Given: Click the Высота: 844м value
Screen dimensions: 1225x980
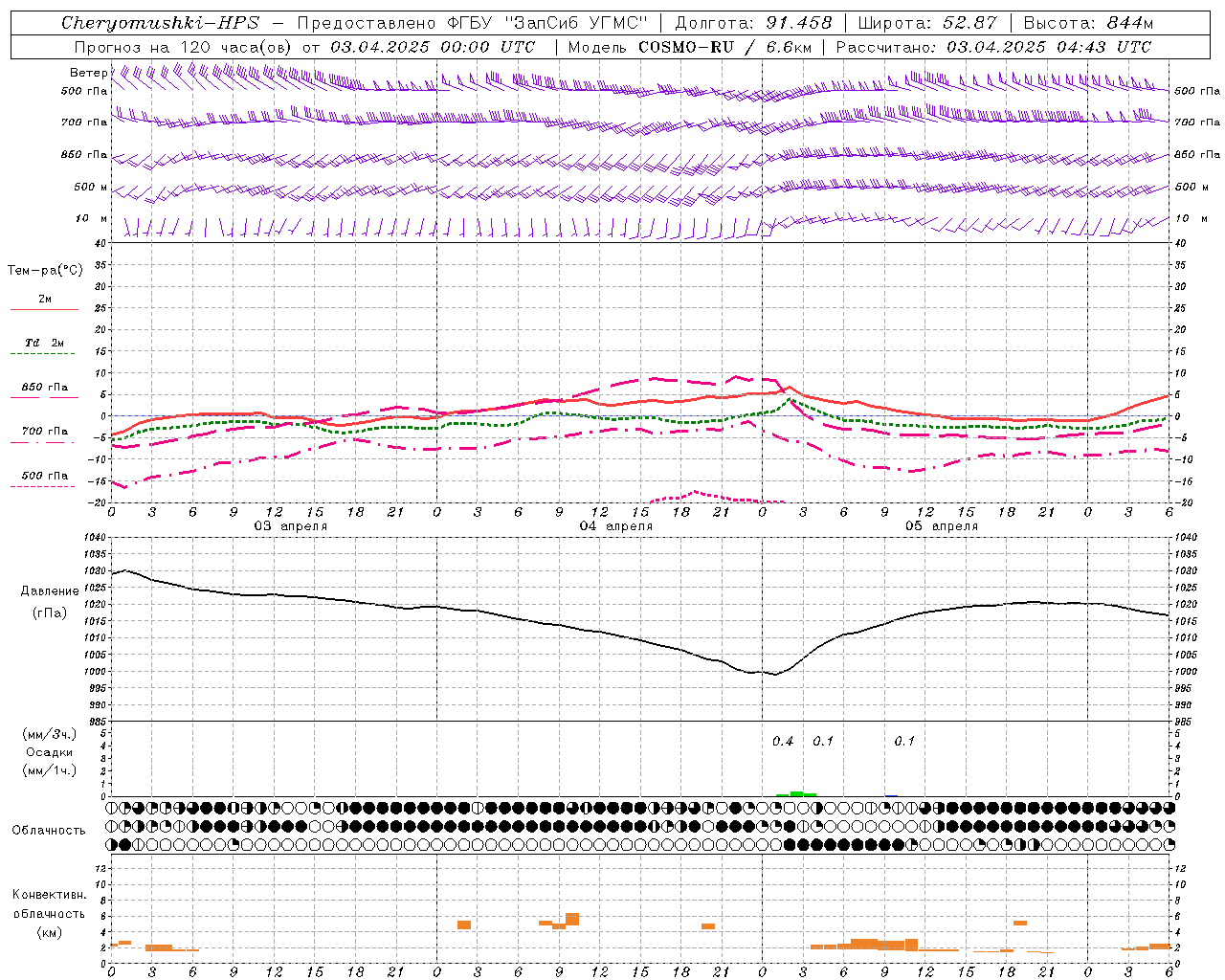Looking at the screenshot, I should pos(1088,23).
